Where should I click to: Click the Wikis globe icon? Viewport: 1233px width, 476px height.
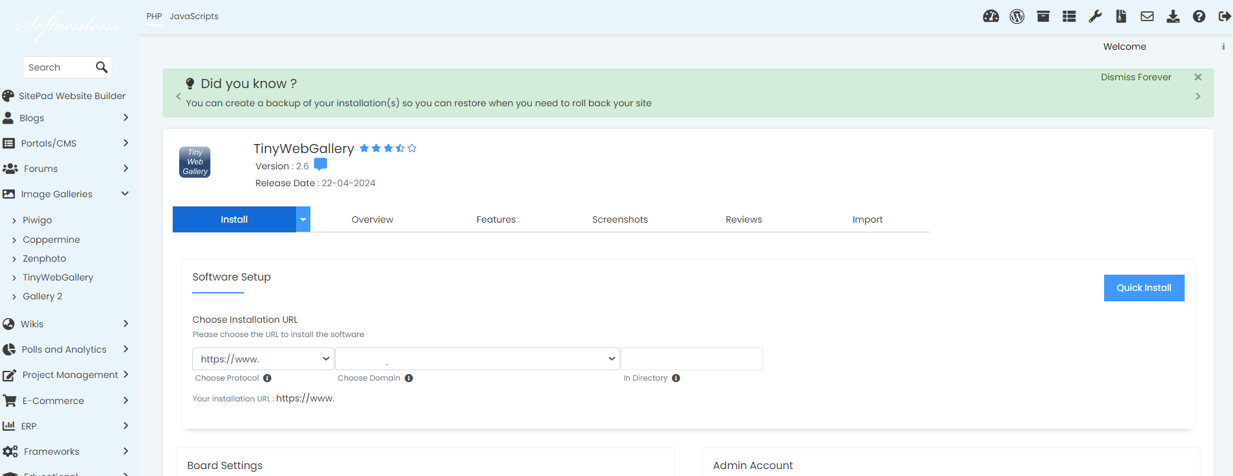(9, 324)
